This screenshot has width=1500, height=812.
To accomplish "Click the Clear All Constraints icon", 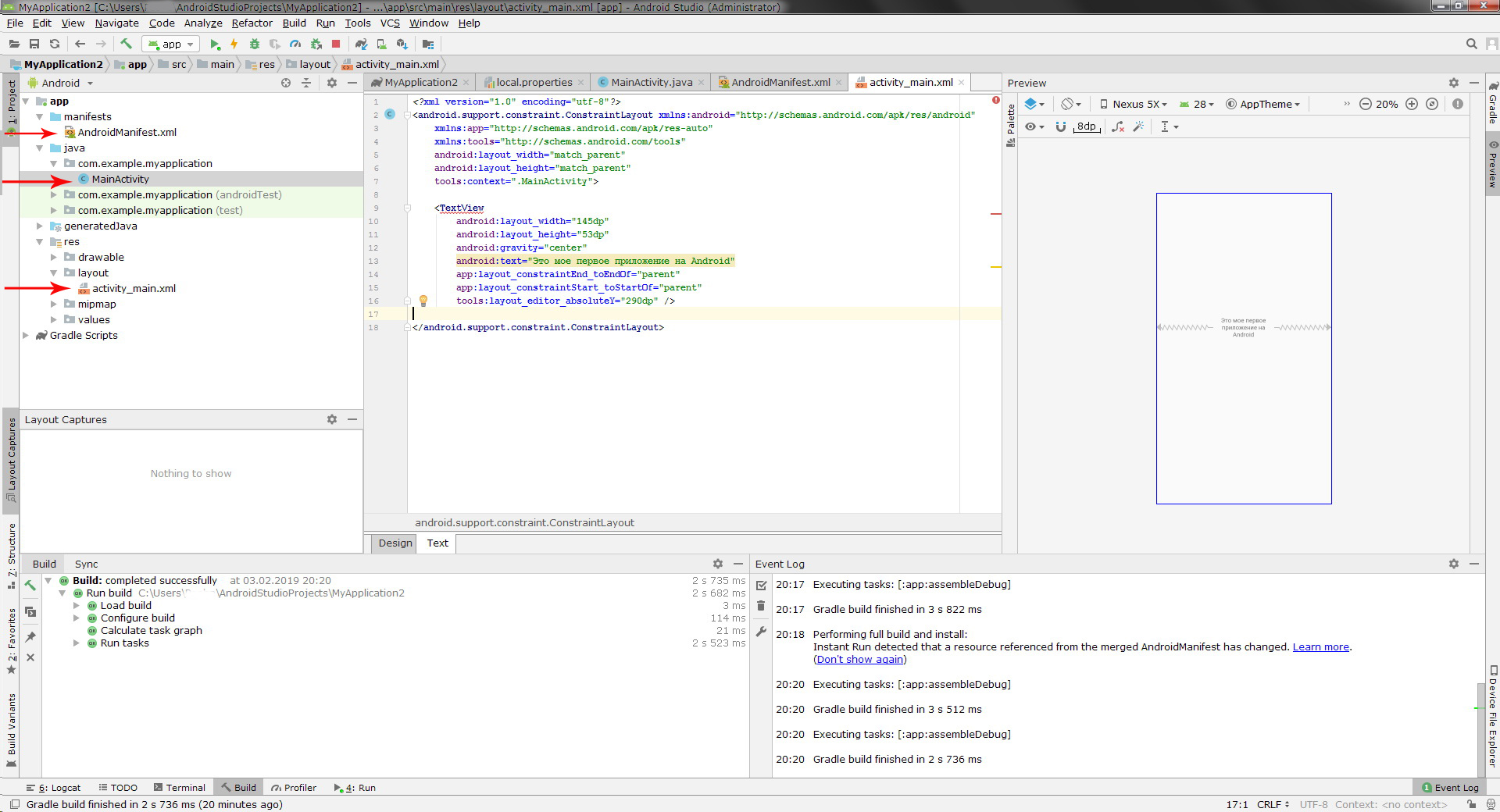I will coord(1118,126).
